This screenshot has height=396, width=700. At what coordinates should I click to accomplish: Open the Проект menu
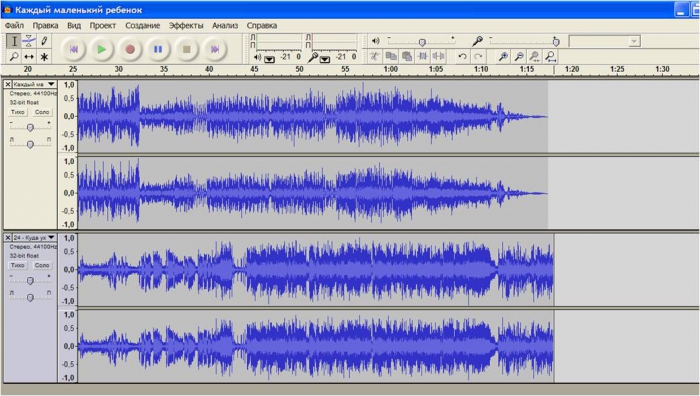103,25
